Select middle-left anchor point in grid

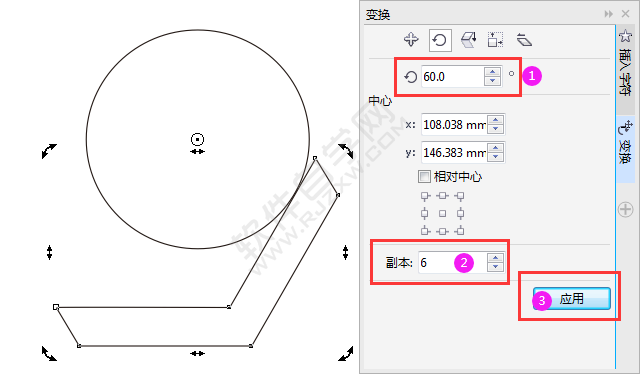click(425, 213)
